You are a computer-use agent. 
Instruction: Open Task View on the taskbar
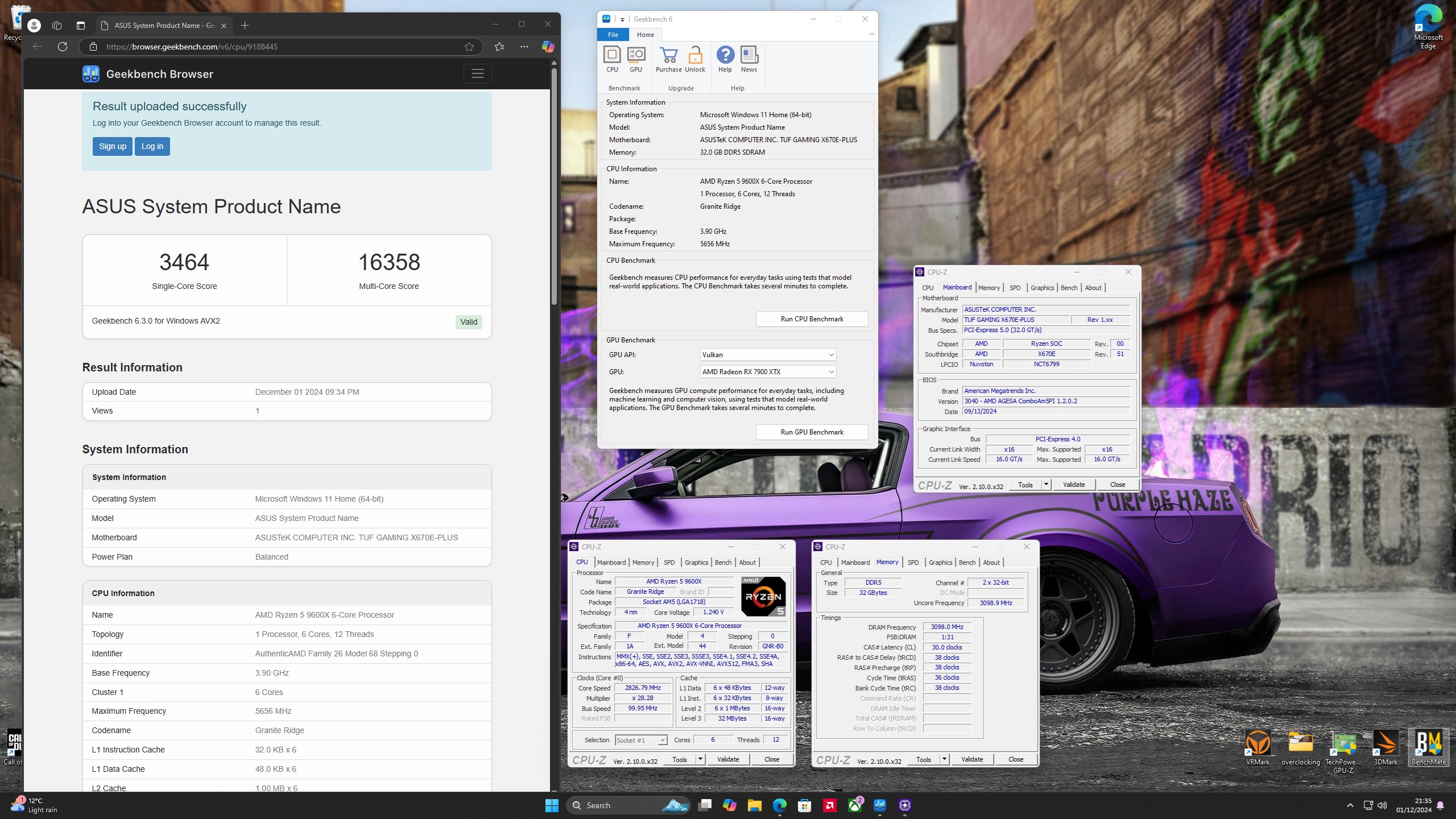[705, 805]
